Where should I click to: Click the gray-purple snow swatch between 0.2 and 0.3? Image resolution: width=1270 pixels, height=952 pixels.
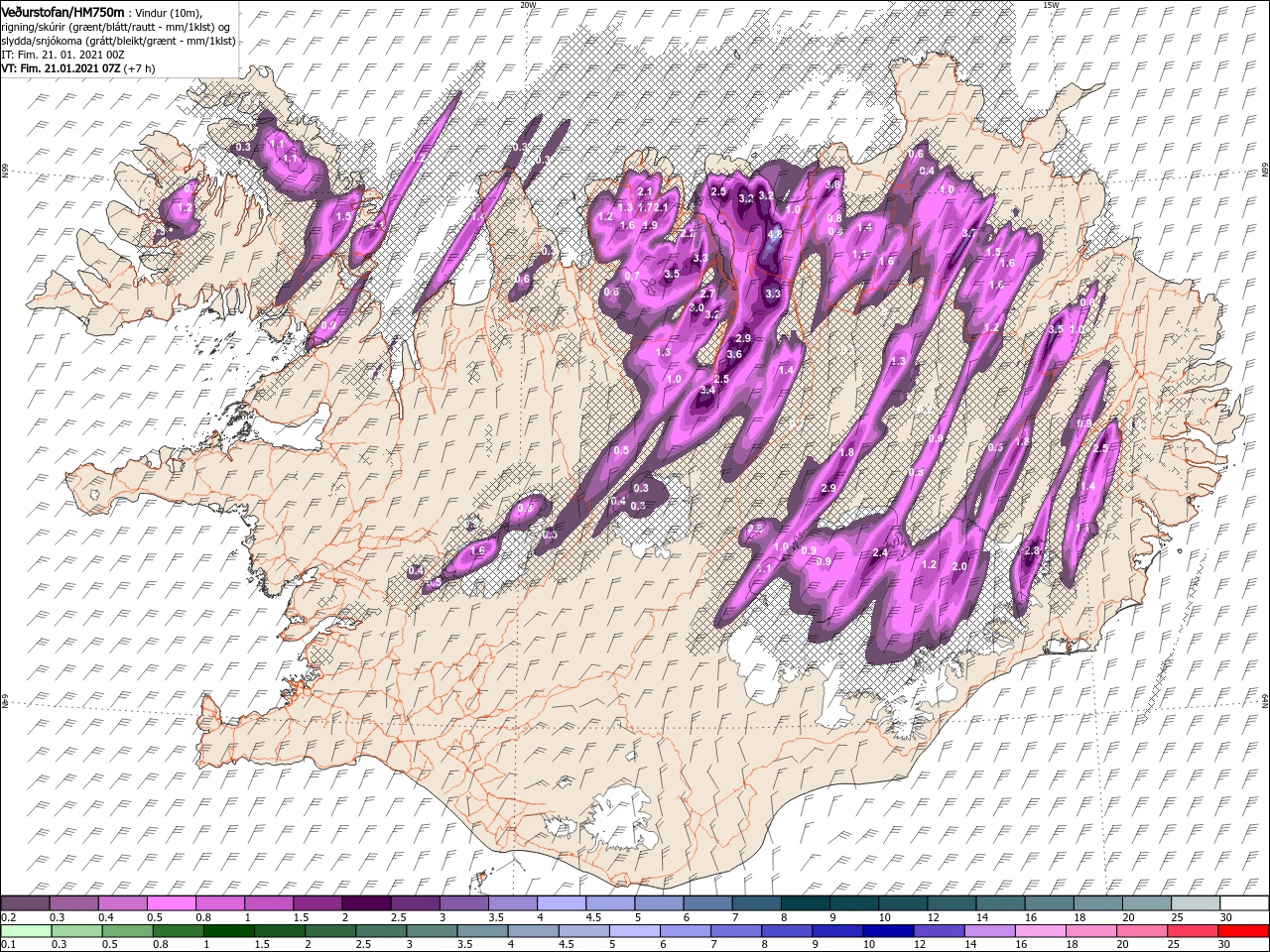pyautogui.click(x=26, y=902)
